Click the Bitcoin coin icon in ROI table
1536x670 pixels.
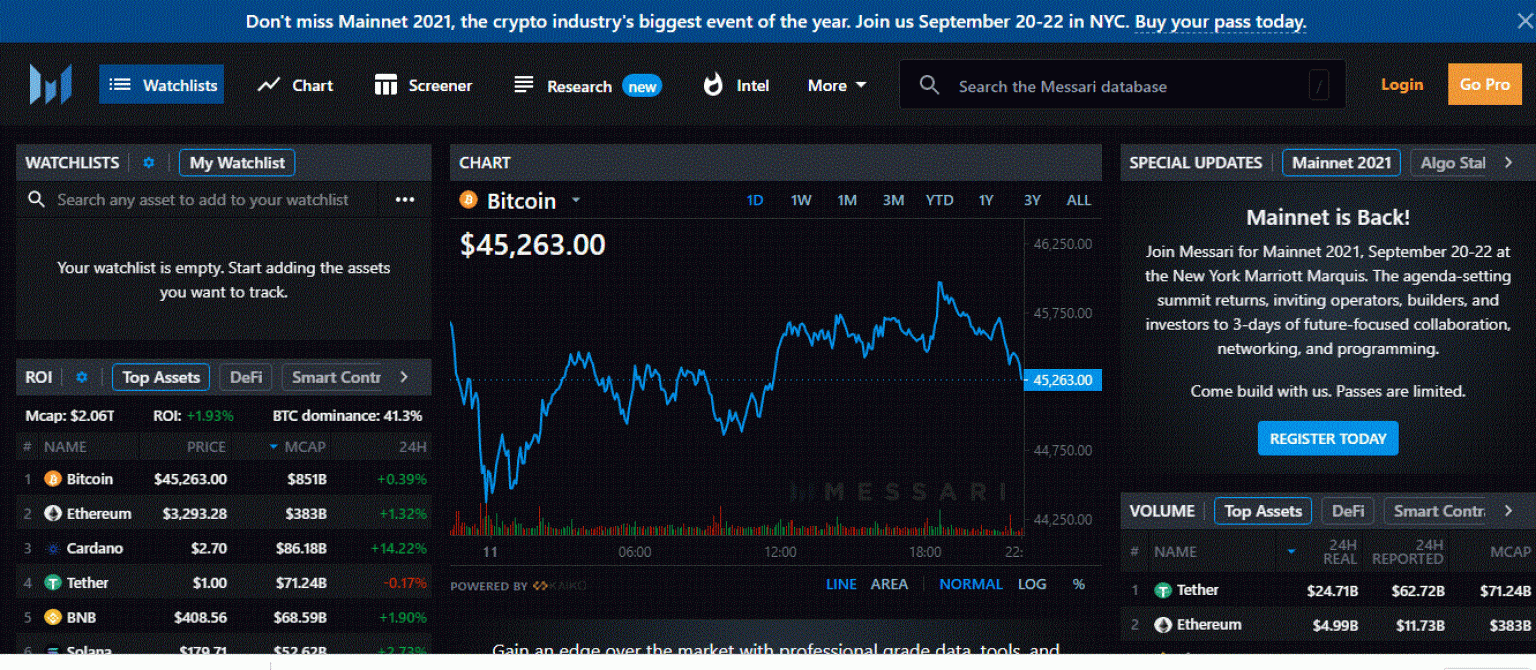[x=53, y=479]
